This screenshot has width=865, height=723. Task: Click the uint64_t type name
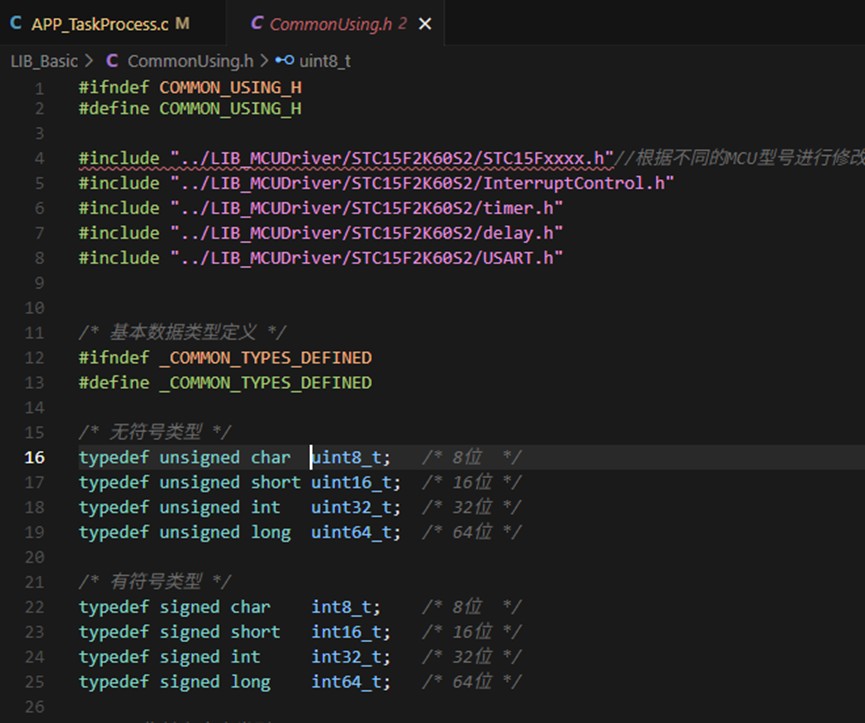(x=351, y=532)
